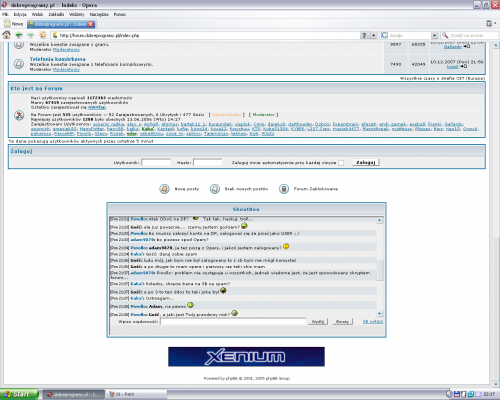Click the ShoutBox message input field
The height and width of the screenshot is (400, 500).
233,322
